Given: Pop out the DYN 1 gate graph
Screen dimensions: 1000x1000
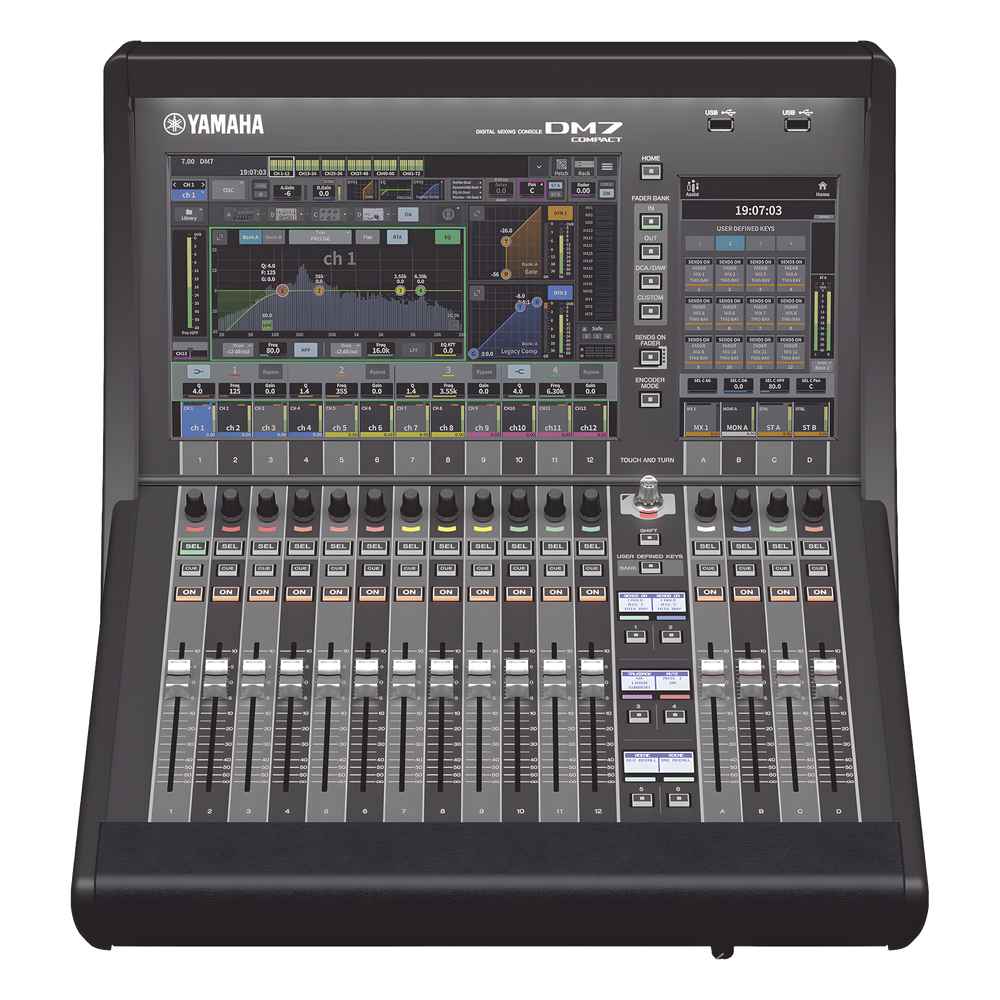Looking at the screenshot, I should pyautogui.click(x=477, y=214).
